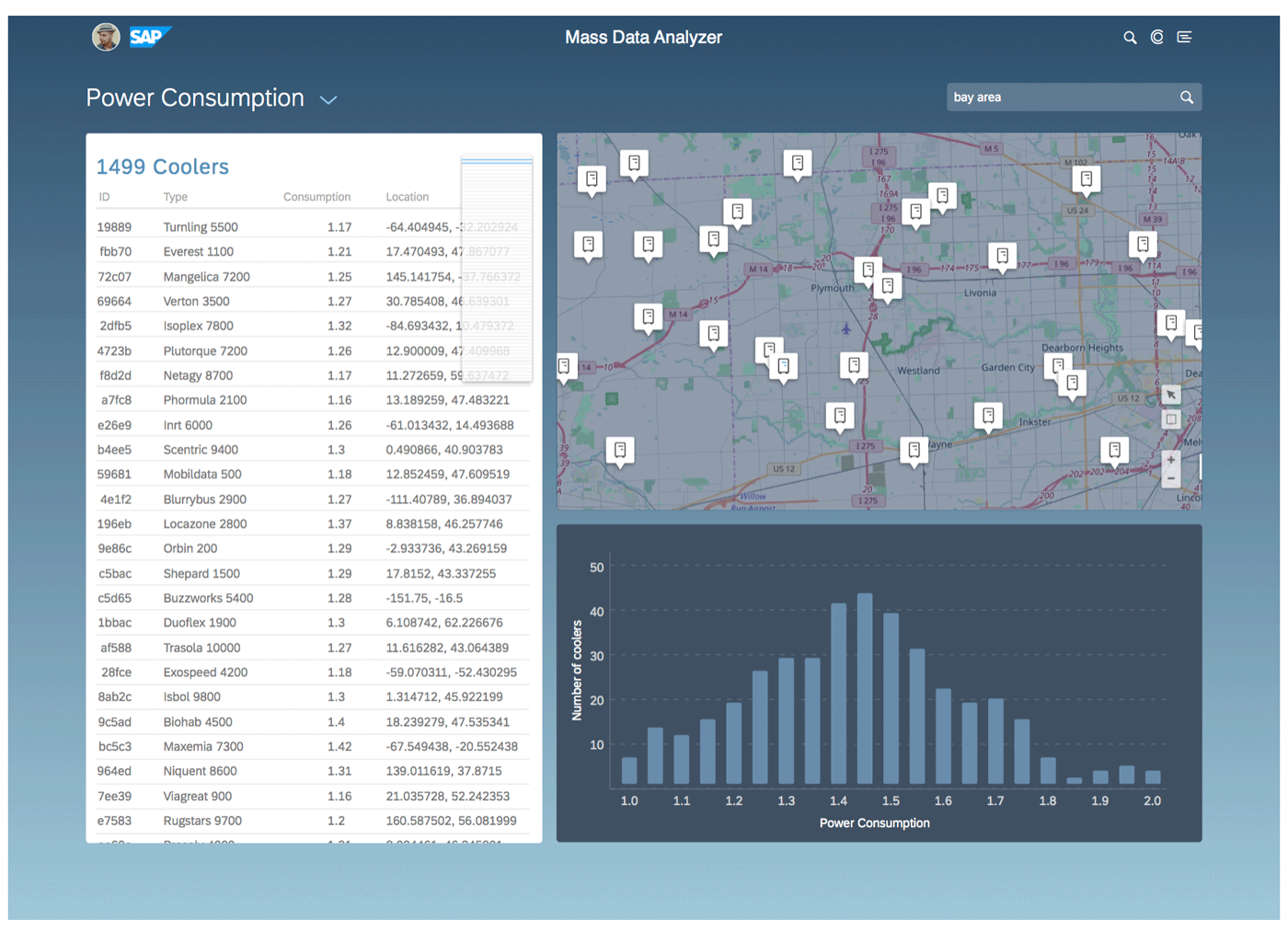Expand the Power Consumption dropdown chevron

328,100
